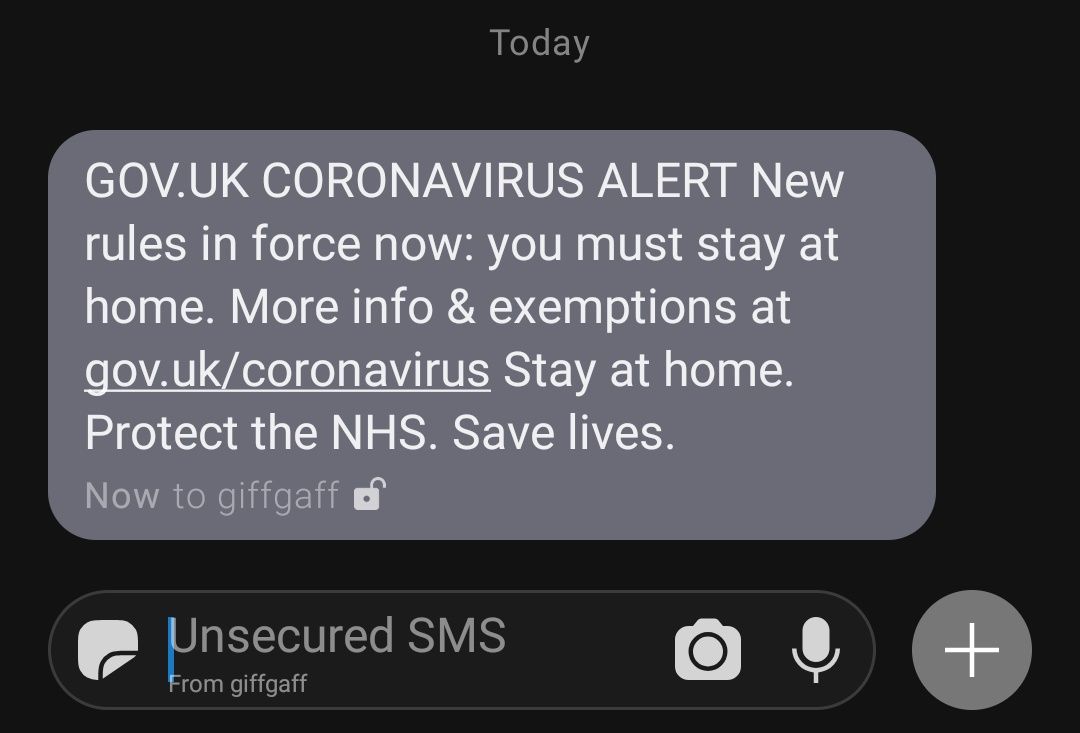1080x733 pixels.
Task: Tap the 'From giffgaff' label in the compose box
Action: 238,684
